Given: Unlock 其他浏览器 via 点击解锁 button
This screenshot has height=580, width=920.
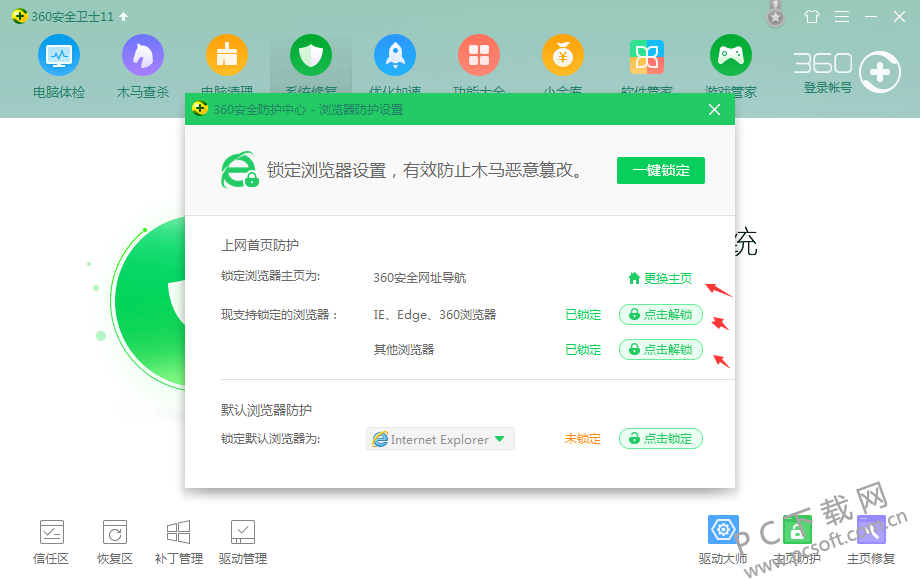Looking at the screenshot, I should 661,350.
